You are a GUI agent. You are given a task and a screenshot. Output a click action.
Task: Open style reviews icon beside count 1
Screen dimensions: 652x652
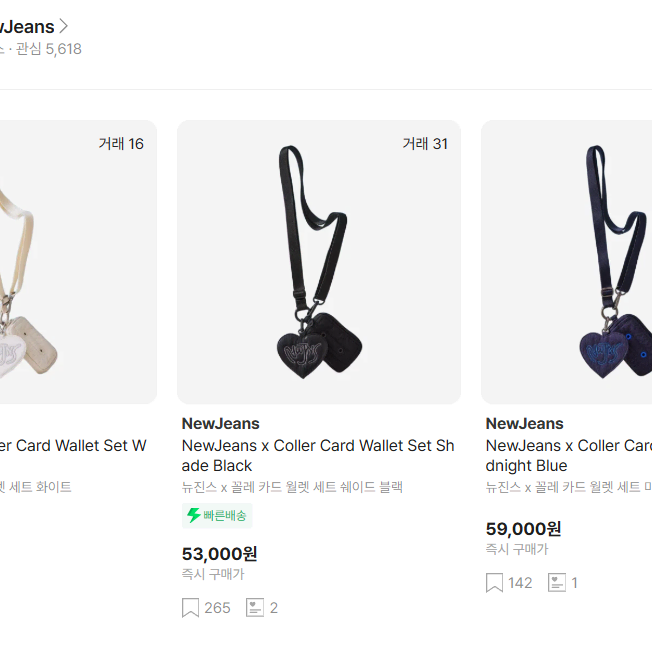(557, 583)
